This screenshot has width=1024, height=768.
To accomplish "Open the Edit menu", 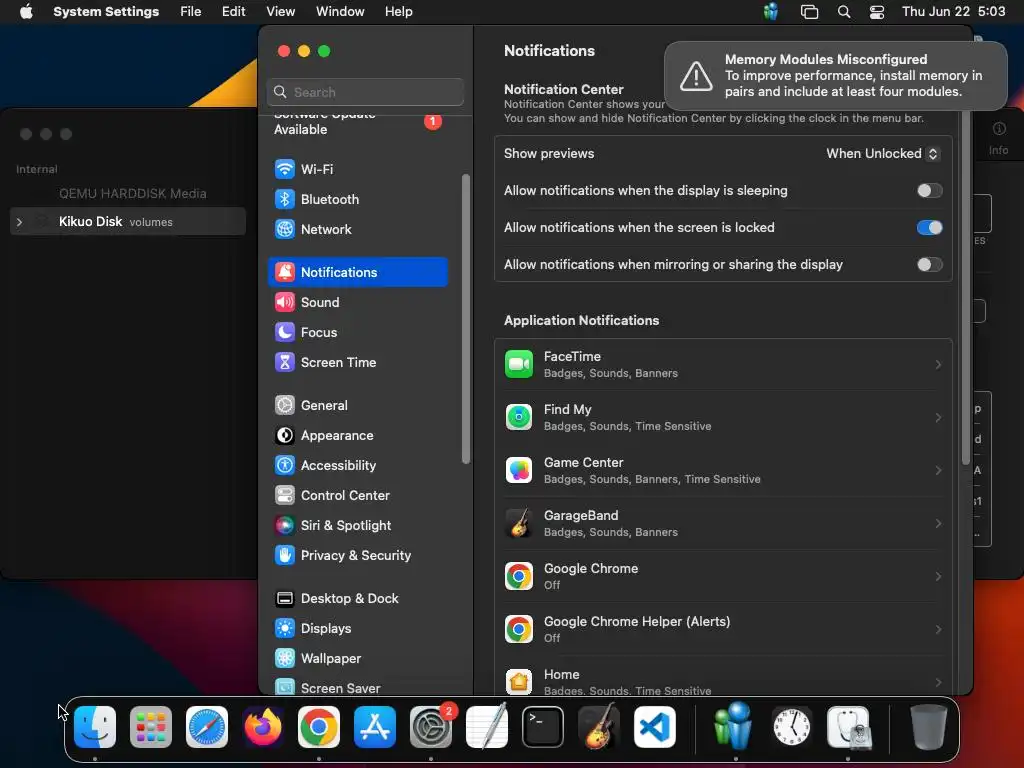I will [233, 12].
